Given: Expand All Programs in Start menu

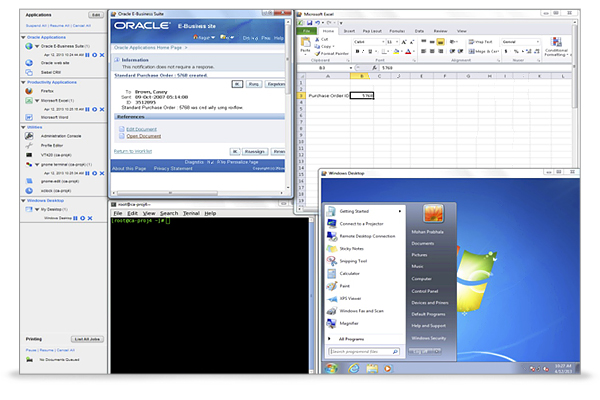Looking at the screenshot, I should point(351,339).
